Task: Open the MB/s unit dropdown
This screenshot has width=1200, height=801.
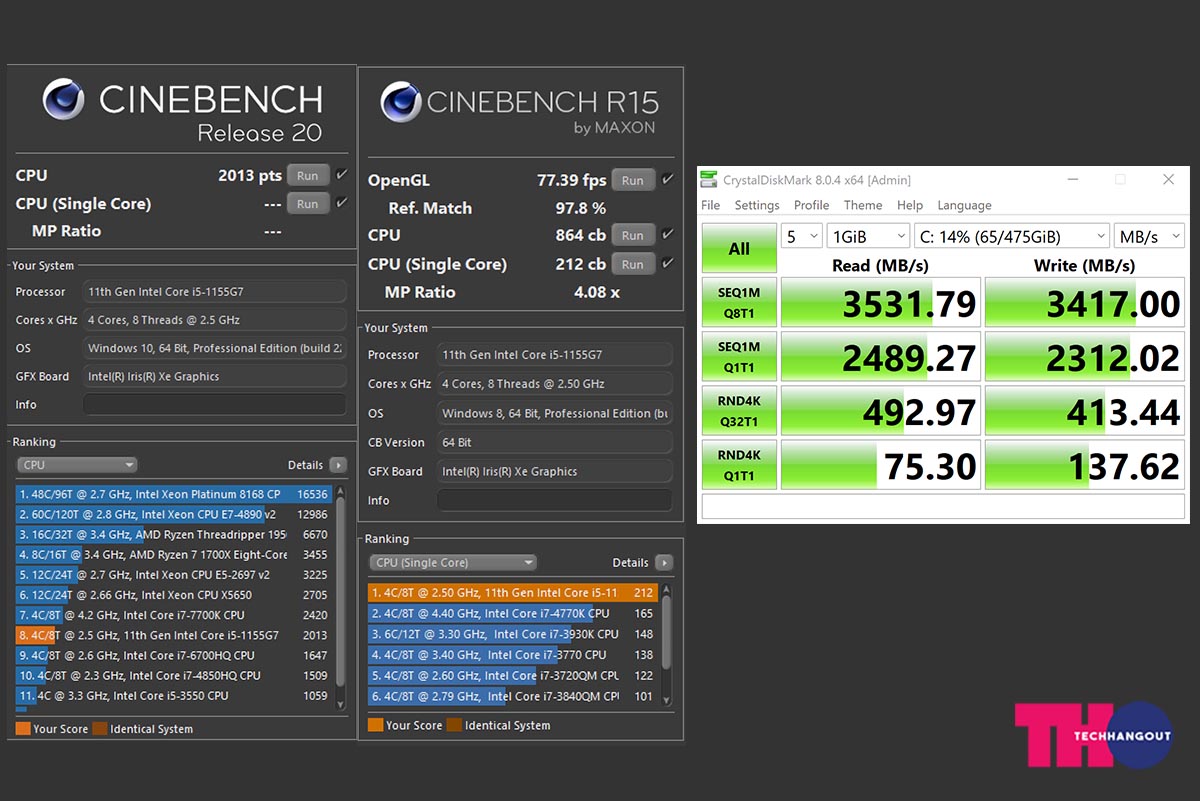Action: (1149, 237)
